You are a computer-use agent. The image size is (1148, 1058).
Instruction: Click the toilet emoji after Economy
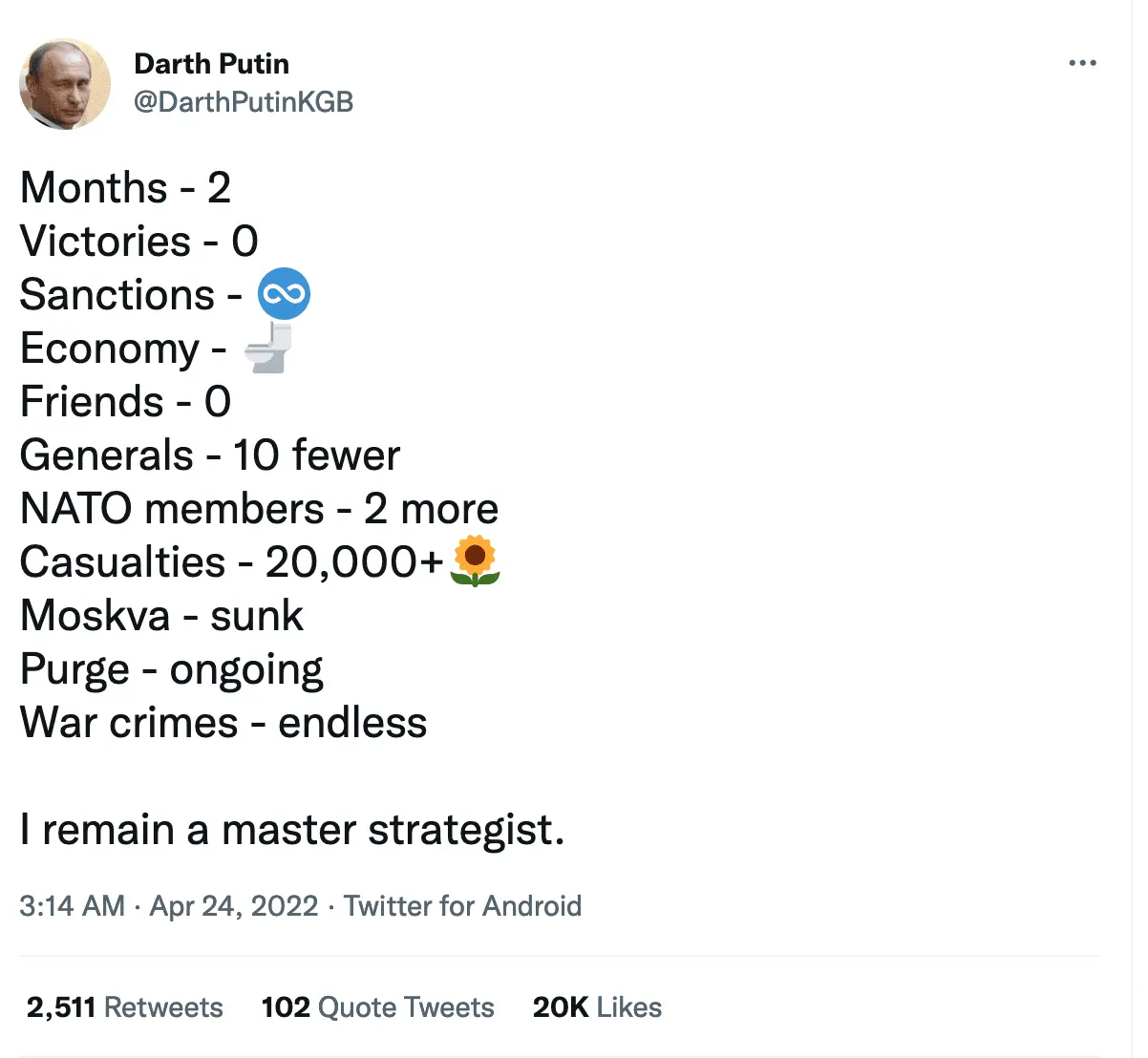point(269,348)
